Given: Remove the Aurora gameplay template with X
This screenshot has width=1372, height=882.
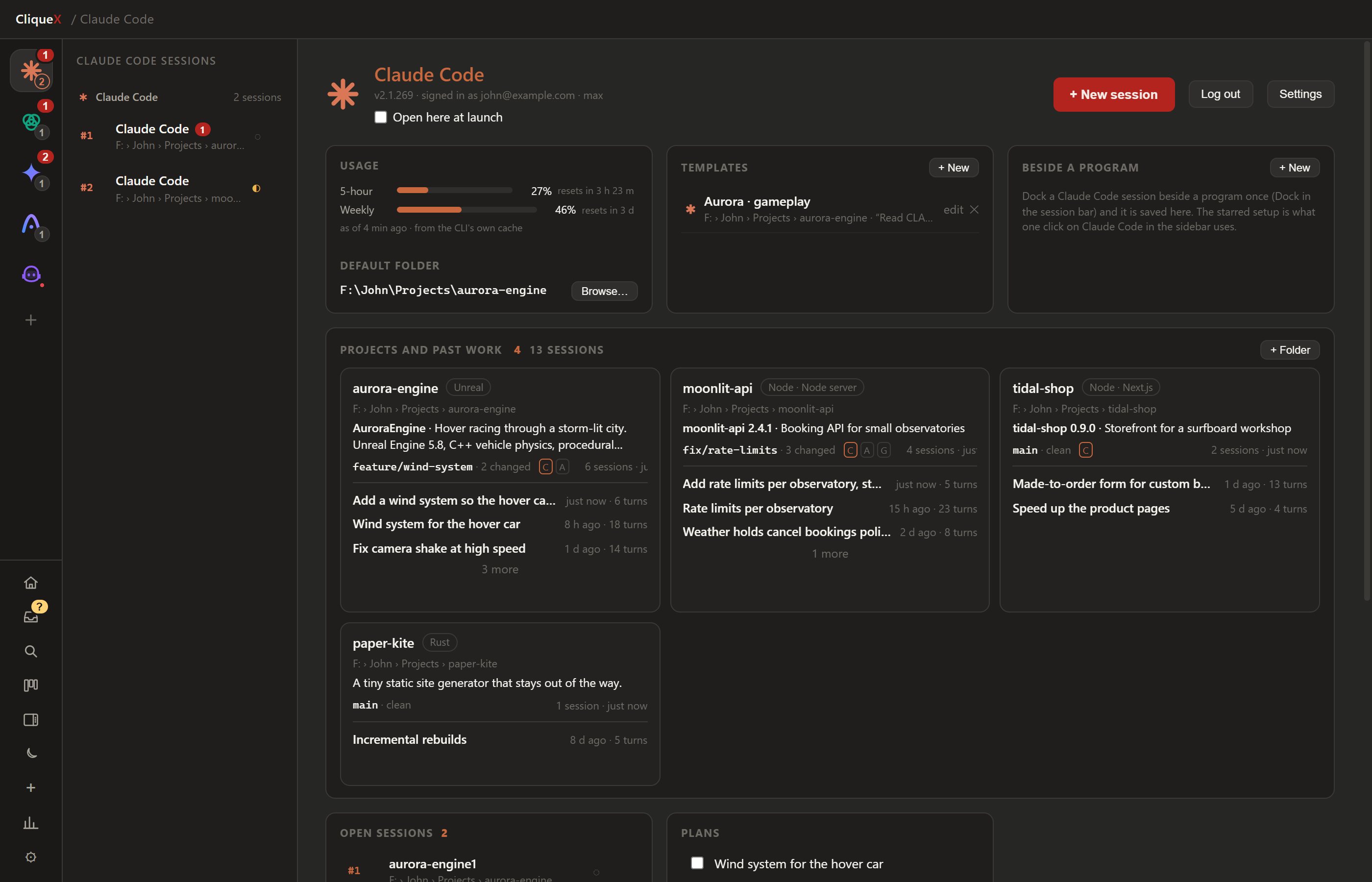Looking at the screenshot, I should [x=974, y=210].
